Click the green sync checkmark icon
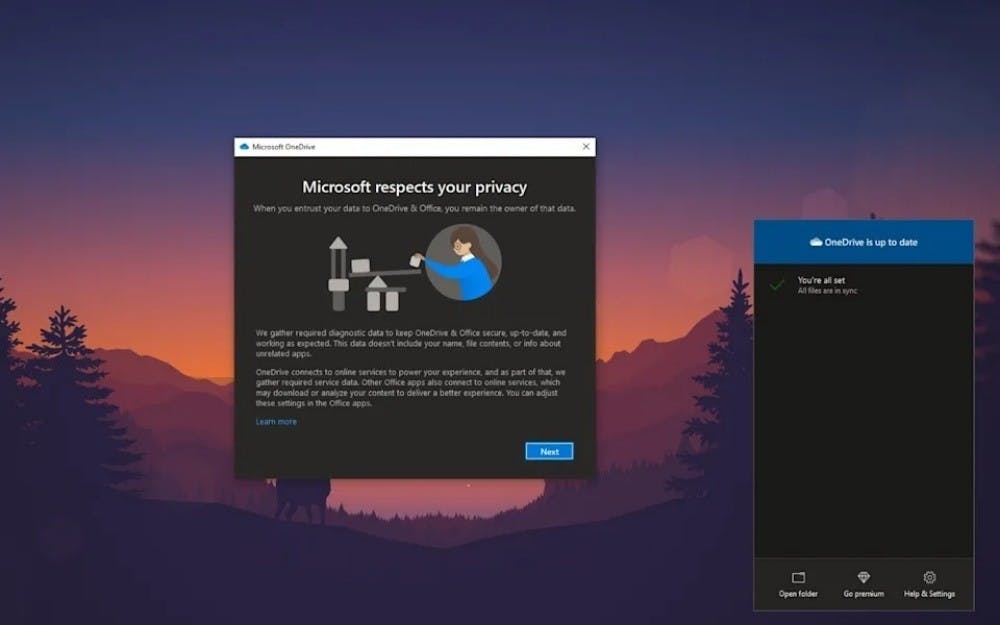 coord(777,285)
